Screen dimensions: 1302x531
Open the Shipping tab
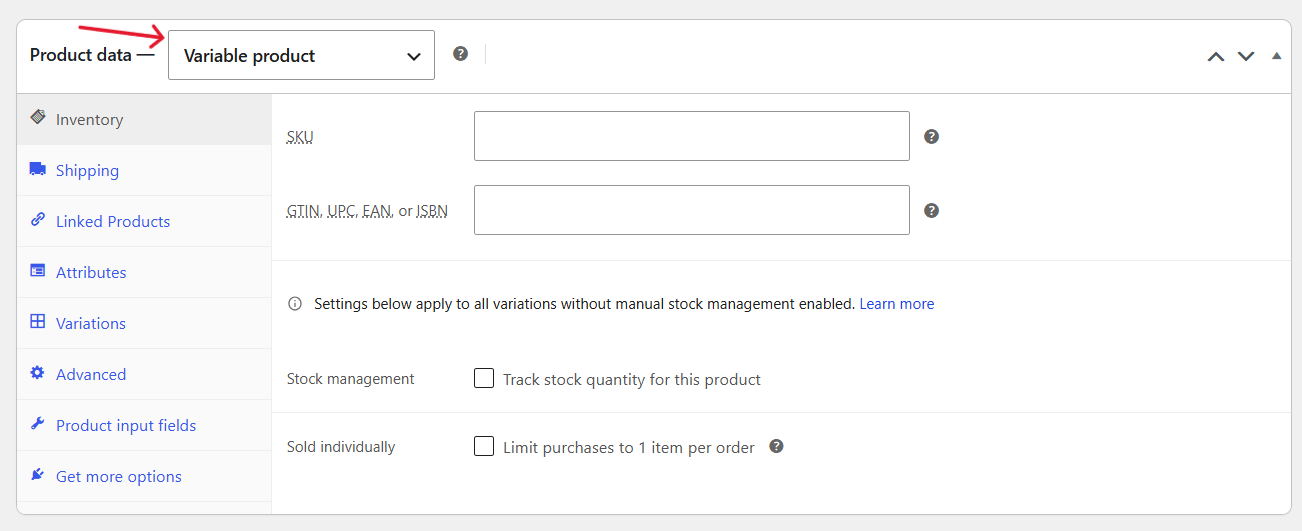coord(144,170)
